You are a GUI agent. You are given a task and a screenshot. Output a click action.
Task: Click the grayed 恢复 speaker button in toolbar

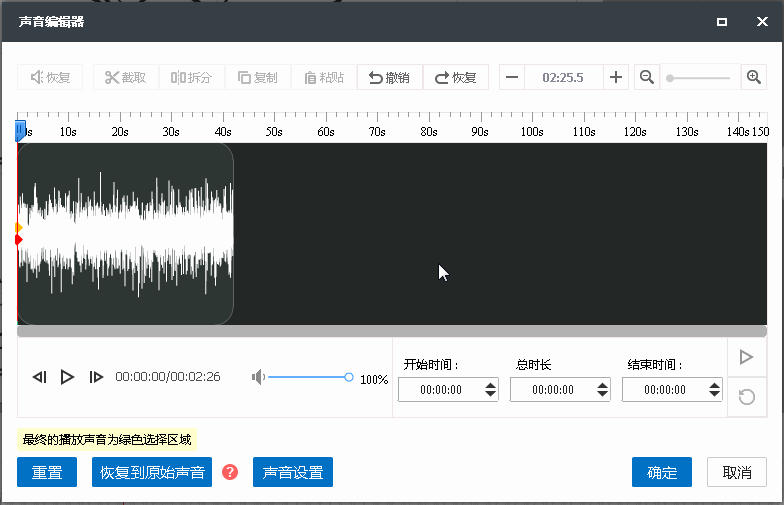tap(50, 78)
